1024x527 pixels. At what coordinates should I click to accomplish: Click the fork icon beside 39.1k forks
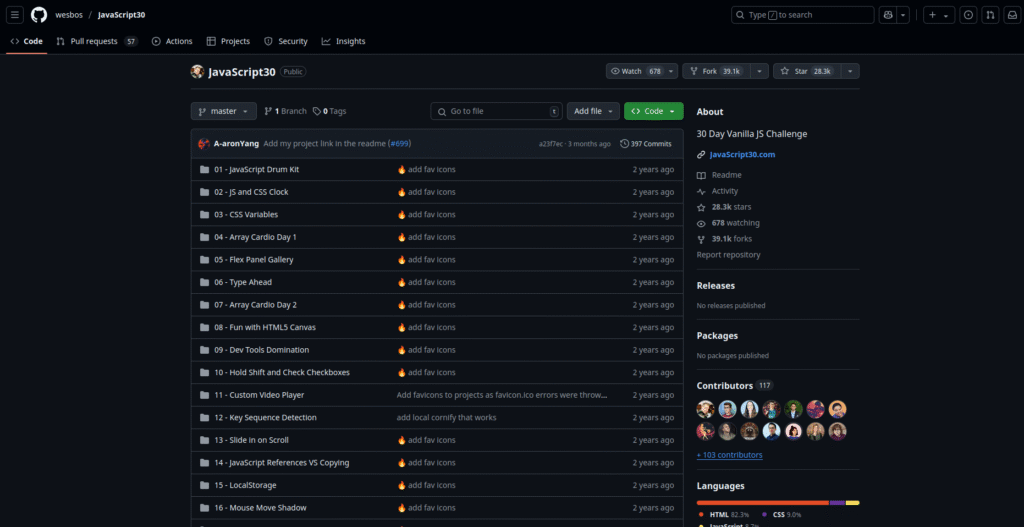pos(701,240)
